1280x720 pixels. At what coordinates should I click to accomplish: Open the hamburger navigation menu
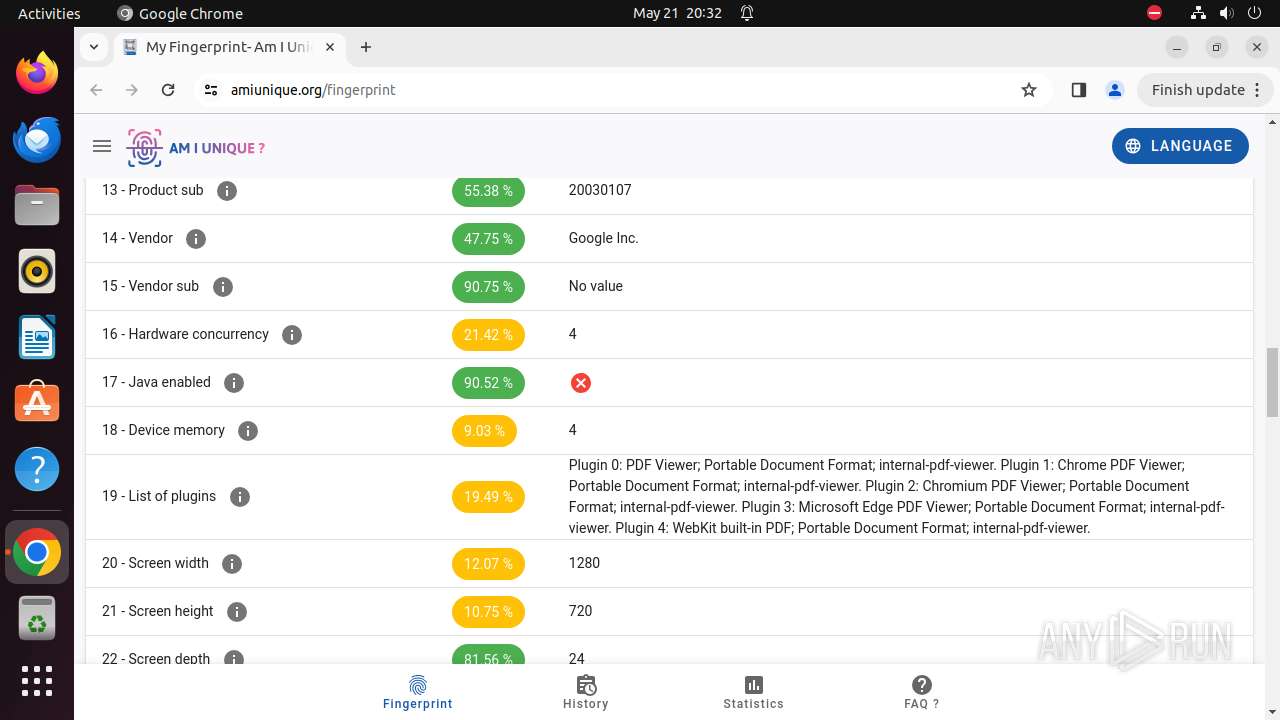tap(101, 146)
